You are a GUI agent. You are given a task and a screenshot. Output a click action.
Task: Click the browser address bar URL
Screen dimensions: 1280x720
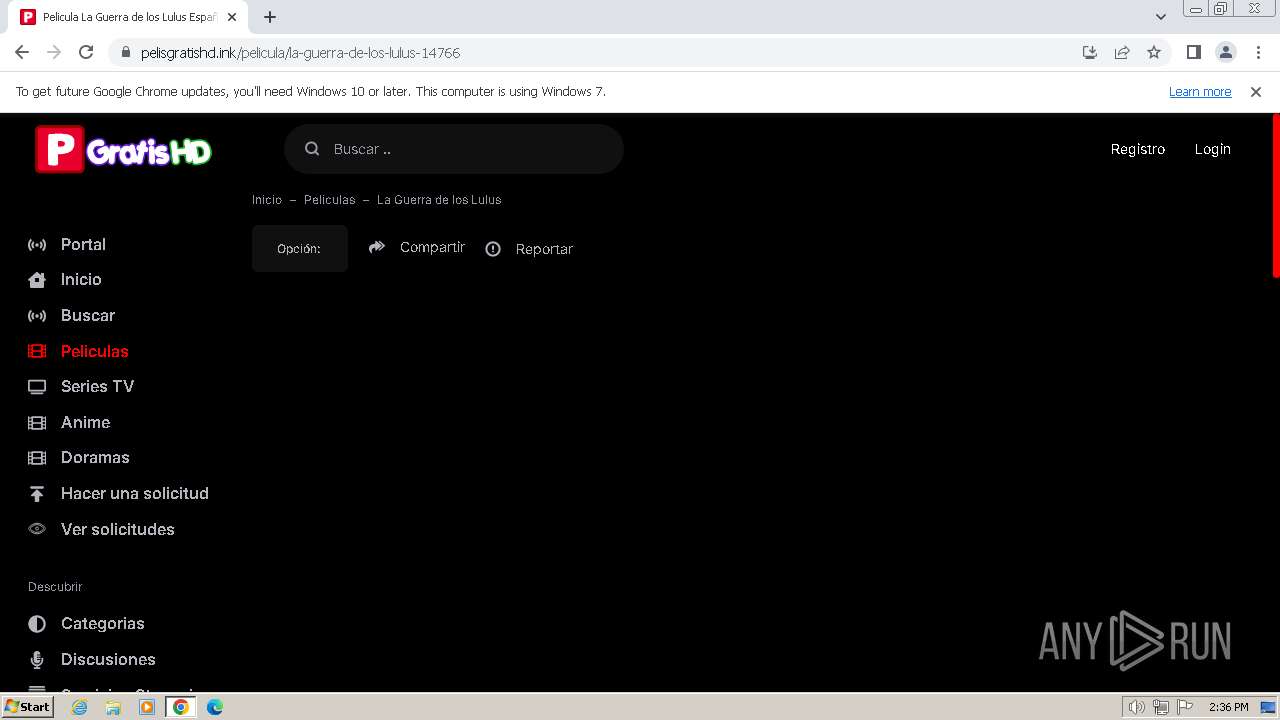[x=300, y=53]
